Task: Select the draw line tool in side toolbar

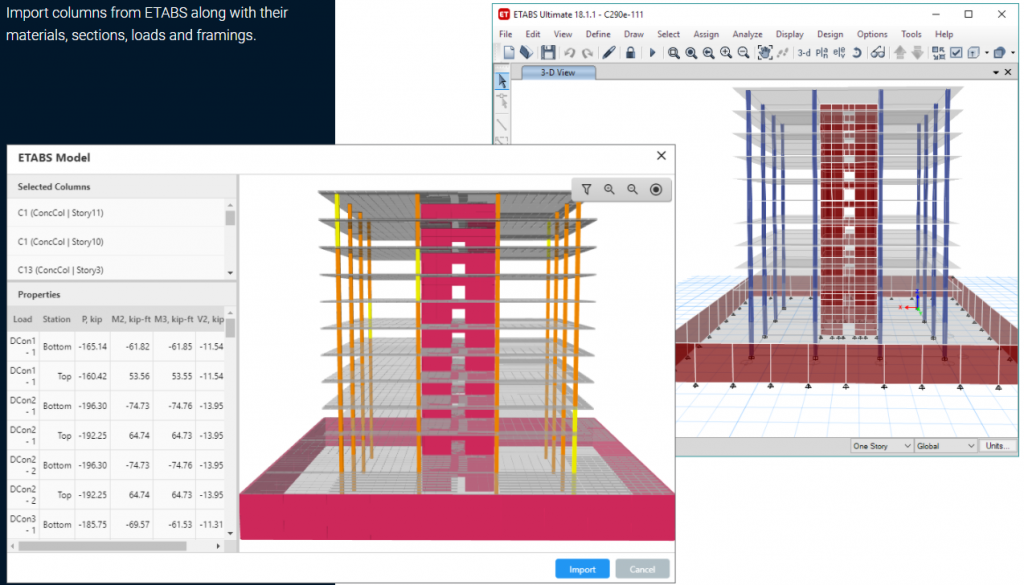Action: coord(502,123)
